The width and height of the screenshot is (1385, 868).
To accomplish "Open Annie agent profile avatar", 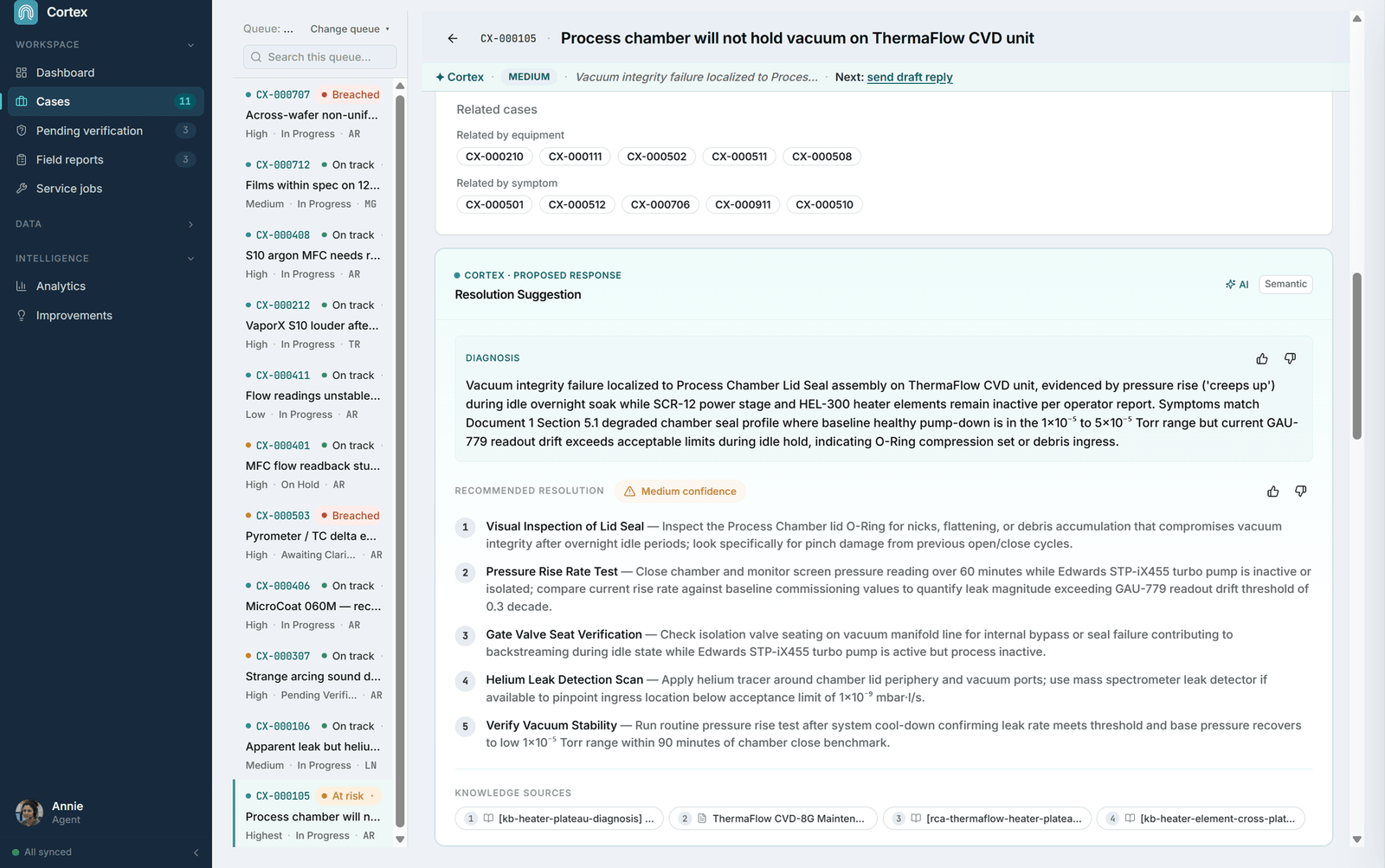I will click(29, 813).
